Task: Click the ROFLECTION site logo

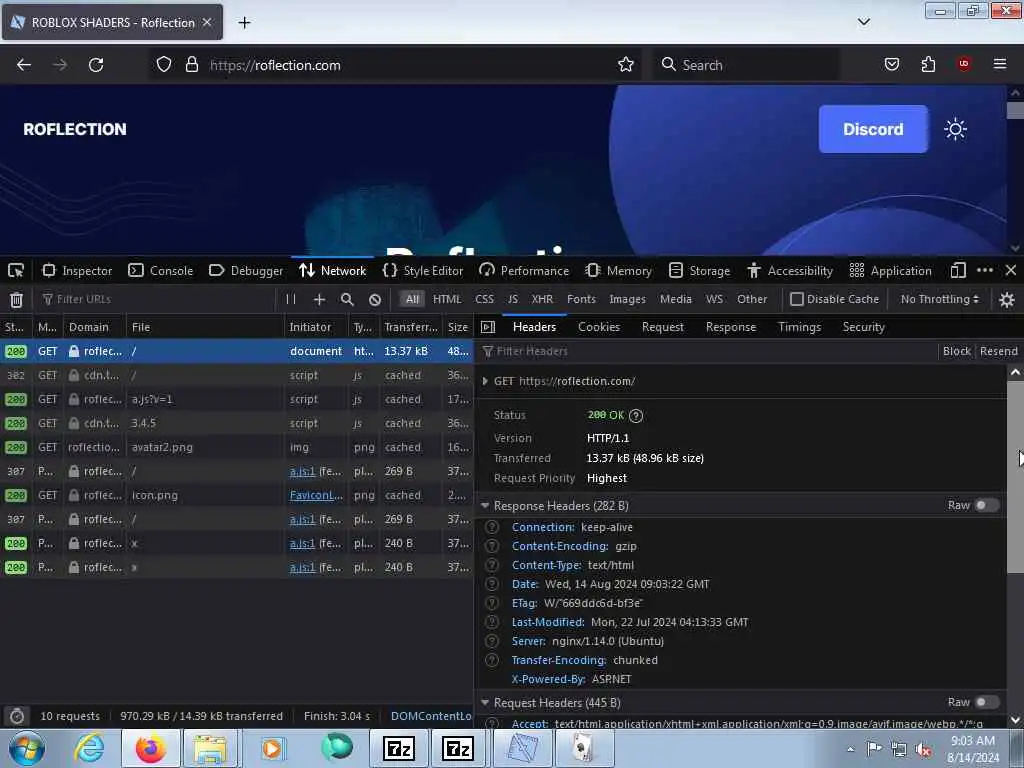Action: 75,129
